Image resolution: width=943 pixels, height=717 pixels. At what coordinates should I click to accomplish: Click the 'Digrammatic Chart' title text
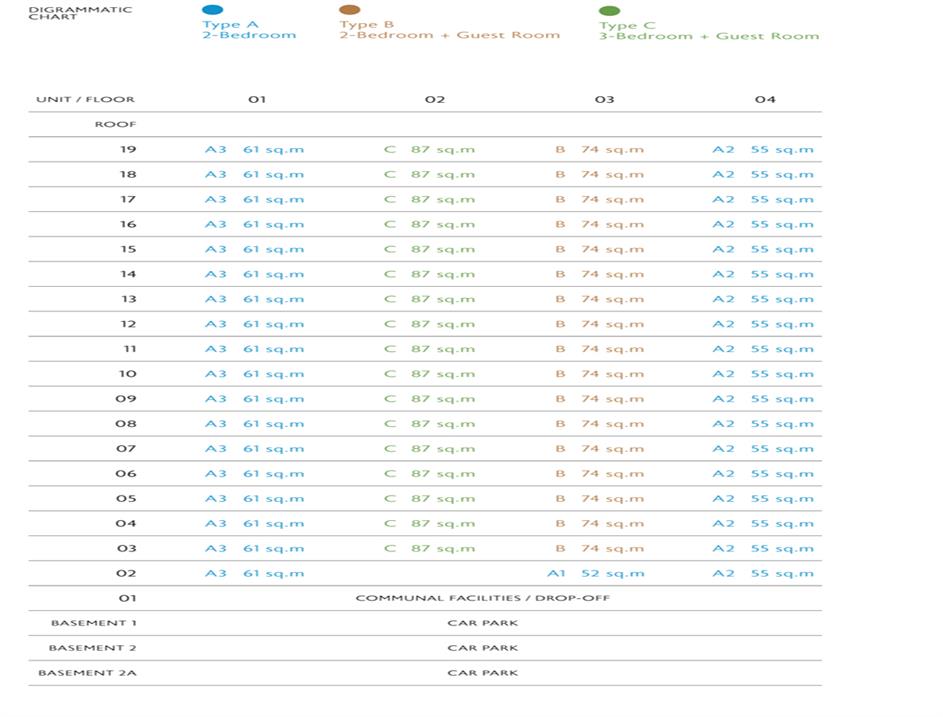(66, 13)
